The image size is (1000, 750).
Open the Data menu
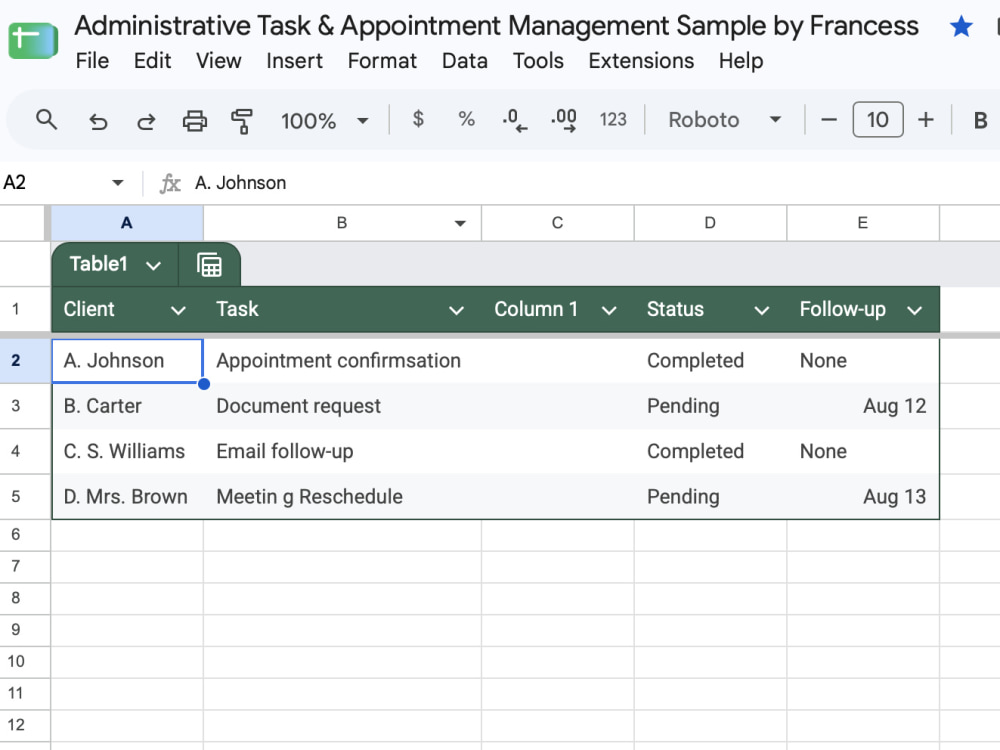click(465, 61)
